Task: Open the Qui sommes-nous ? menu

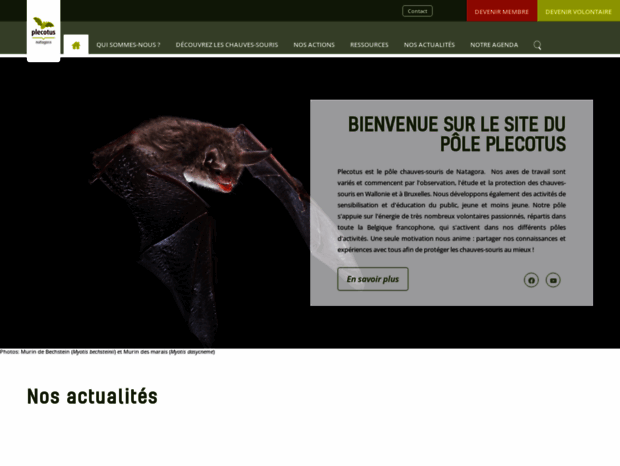Action: 129,45
